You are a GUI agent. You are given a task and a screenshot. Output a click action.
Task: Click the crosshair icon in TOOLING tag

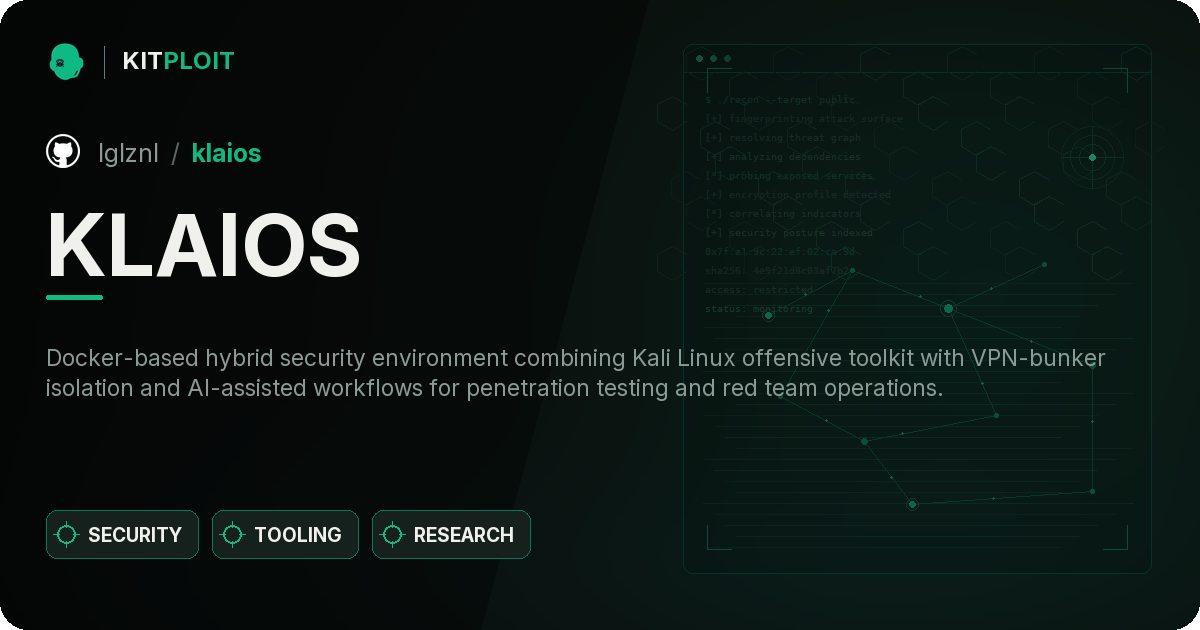pos(233,535)
